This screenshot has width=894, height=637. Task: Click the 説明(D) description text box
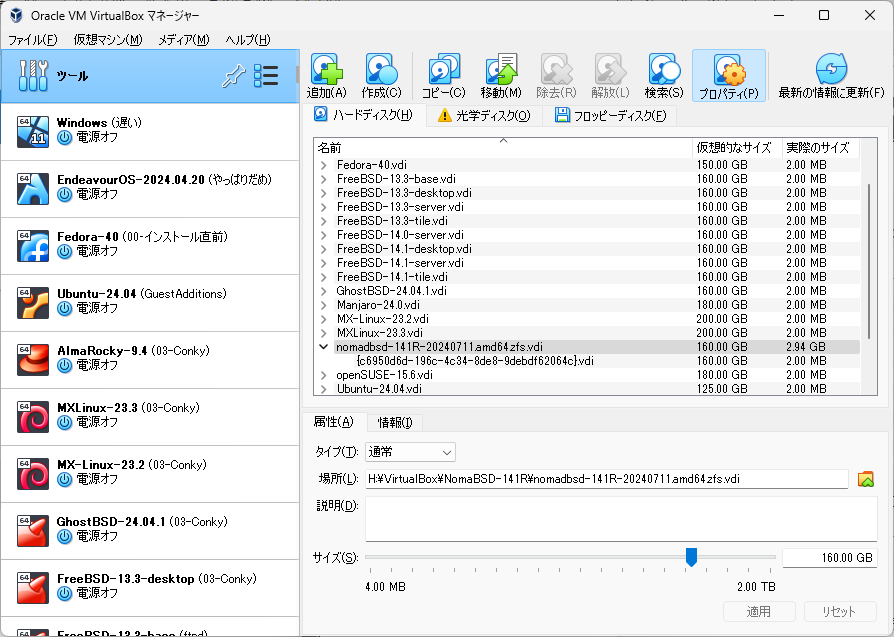coord(621,519)
